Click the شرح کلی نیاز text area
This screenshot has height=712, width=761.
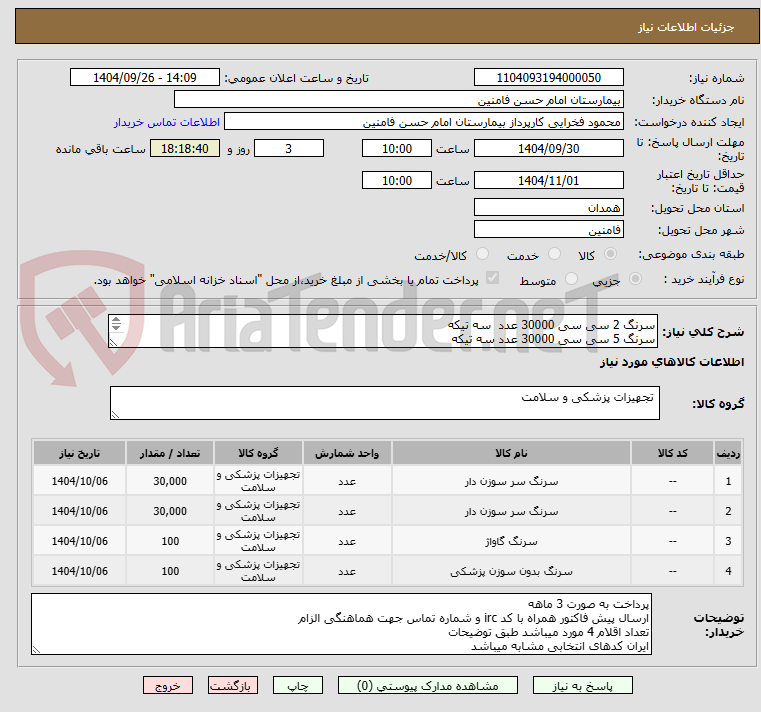(x=383, y=331)
